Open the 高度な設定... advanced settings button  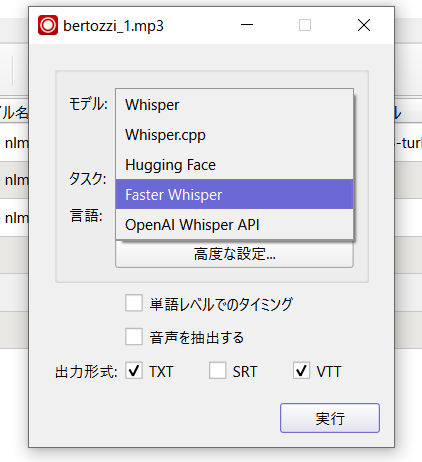pyautogui.click(x=234, y=254)
